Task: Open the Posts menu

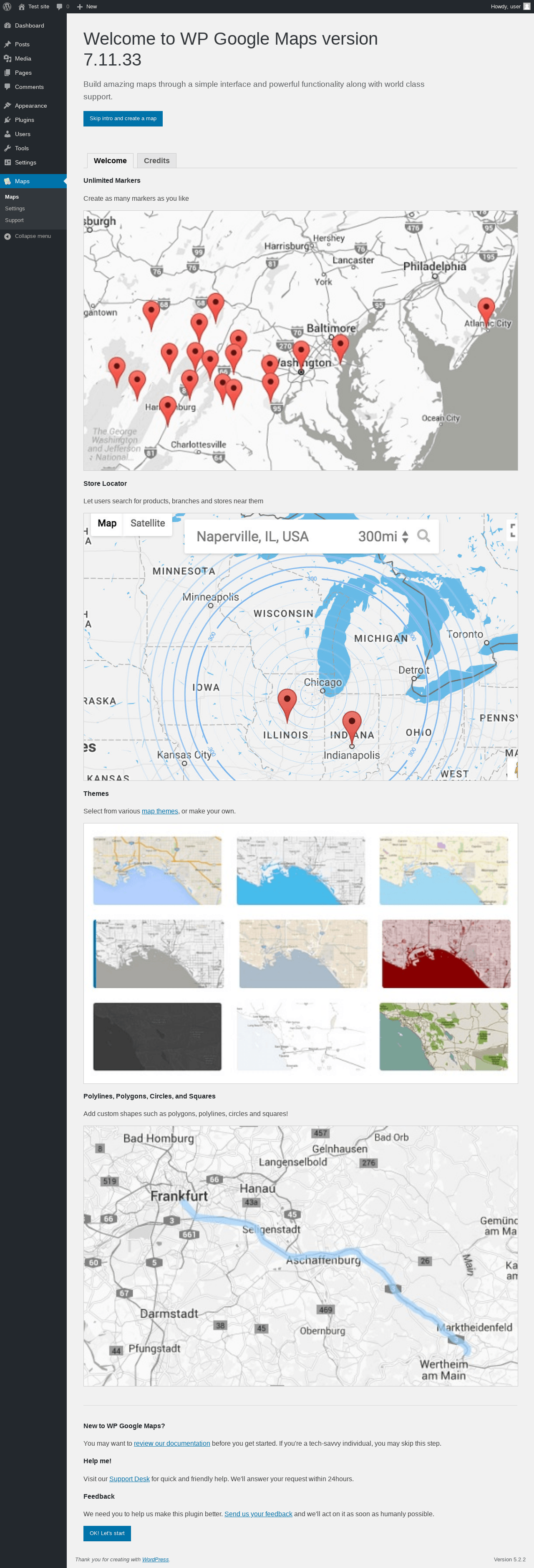Action: coord(33,44)
